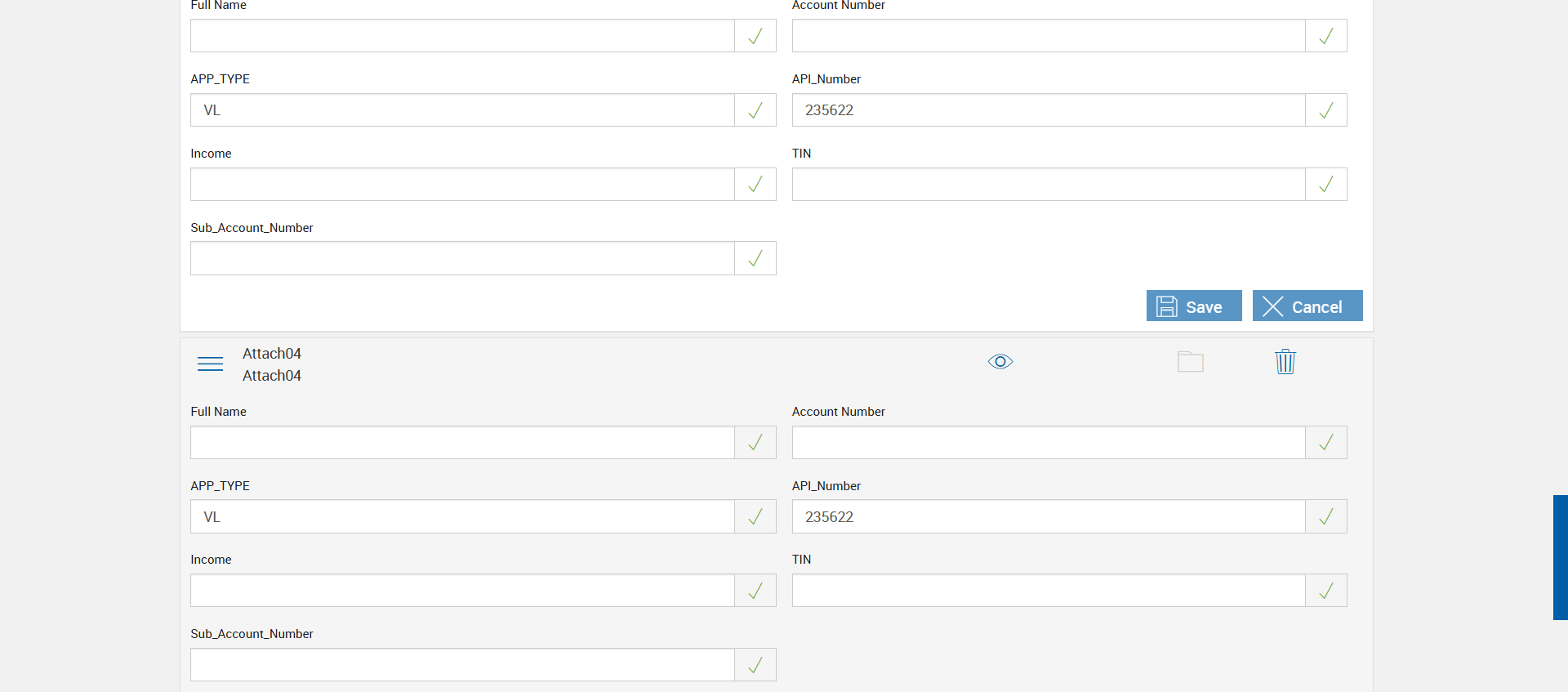Expand the Attach04 hamburger menu handle

tap(210, 364)
